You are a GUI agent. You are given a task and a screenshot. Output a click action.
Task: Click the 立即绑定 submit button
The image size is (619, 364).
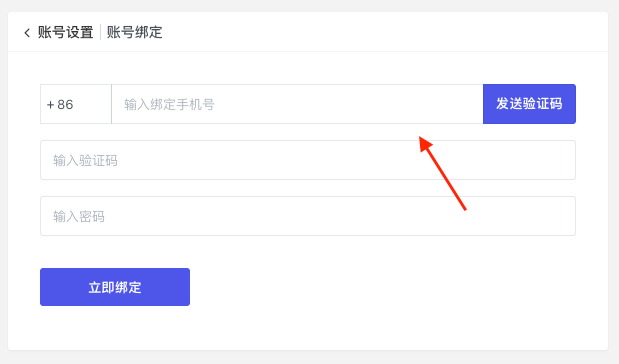(x=115, y=287)
